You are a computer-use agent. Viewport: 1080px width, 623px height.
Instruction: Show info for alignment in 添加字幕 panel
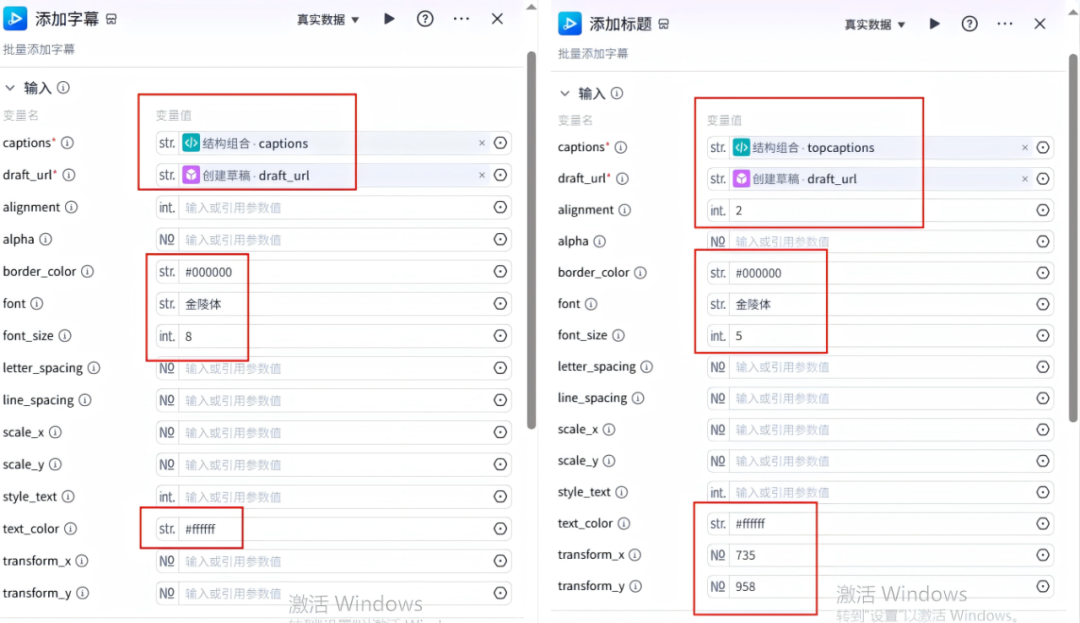coord(72,207)
